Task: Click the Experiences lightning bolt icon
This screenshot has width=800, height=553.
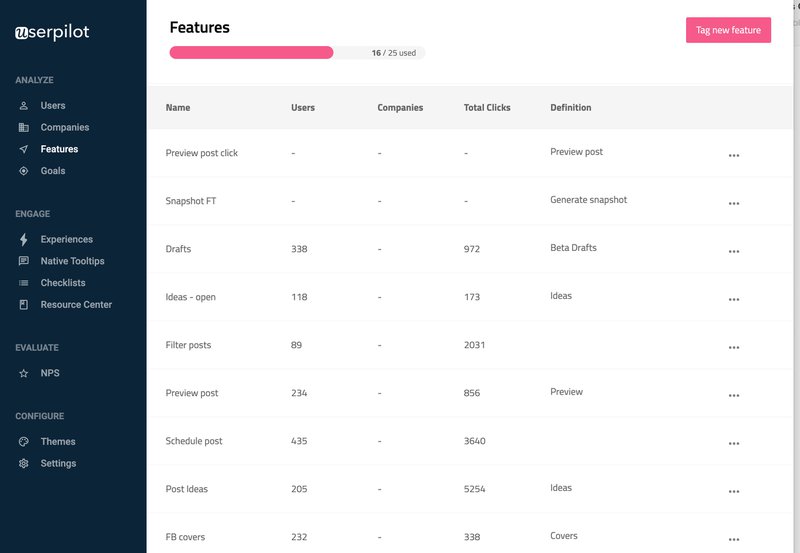Action: click(24, 240)
